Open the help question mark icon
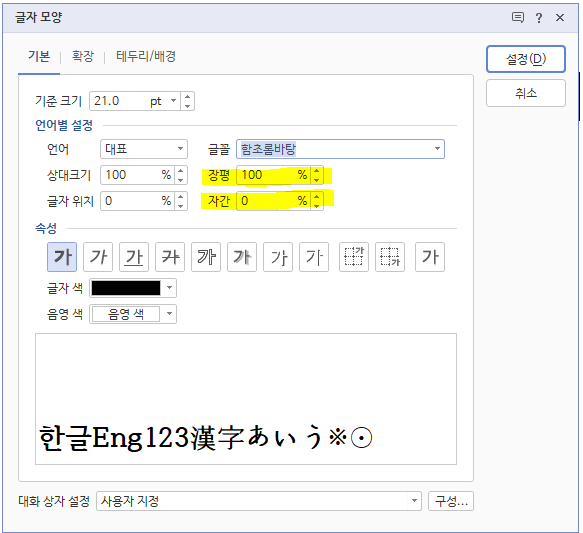Image resolution: width=583 pixels, height=533 pixels. (539, 17)
